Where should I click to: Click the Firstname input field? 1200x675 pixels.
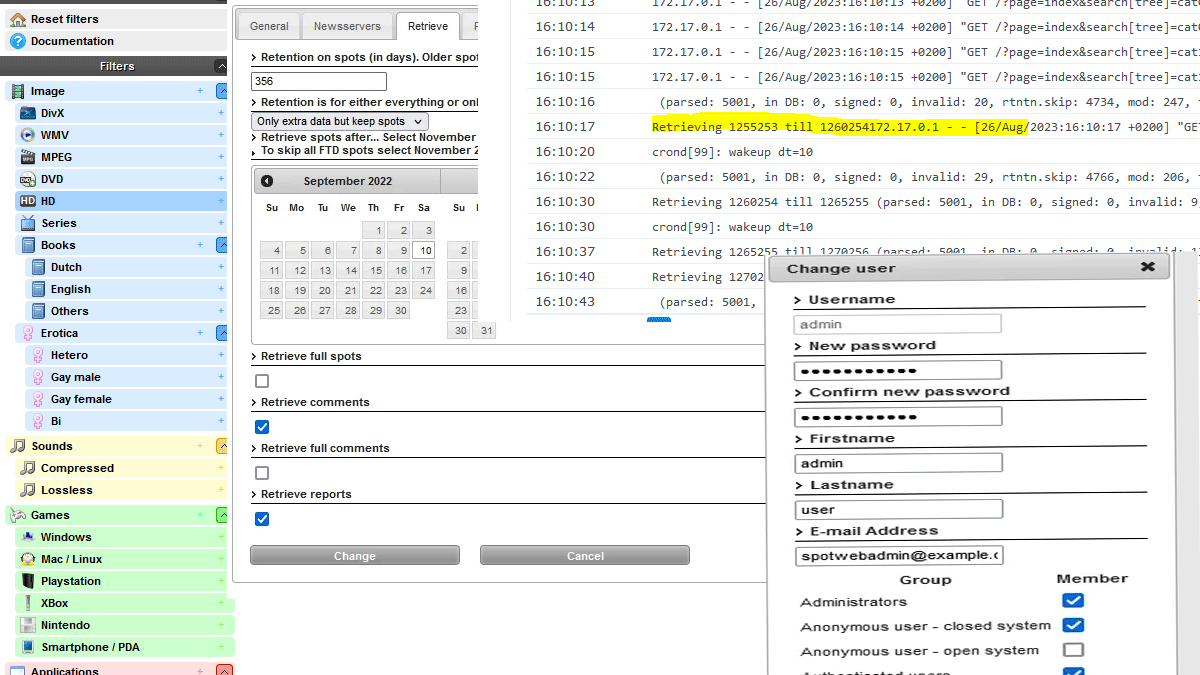(x=898, y=463)
